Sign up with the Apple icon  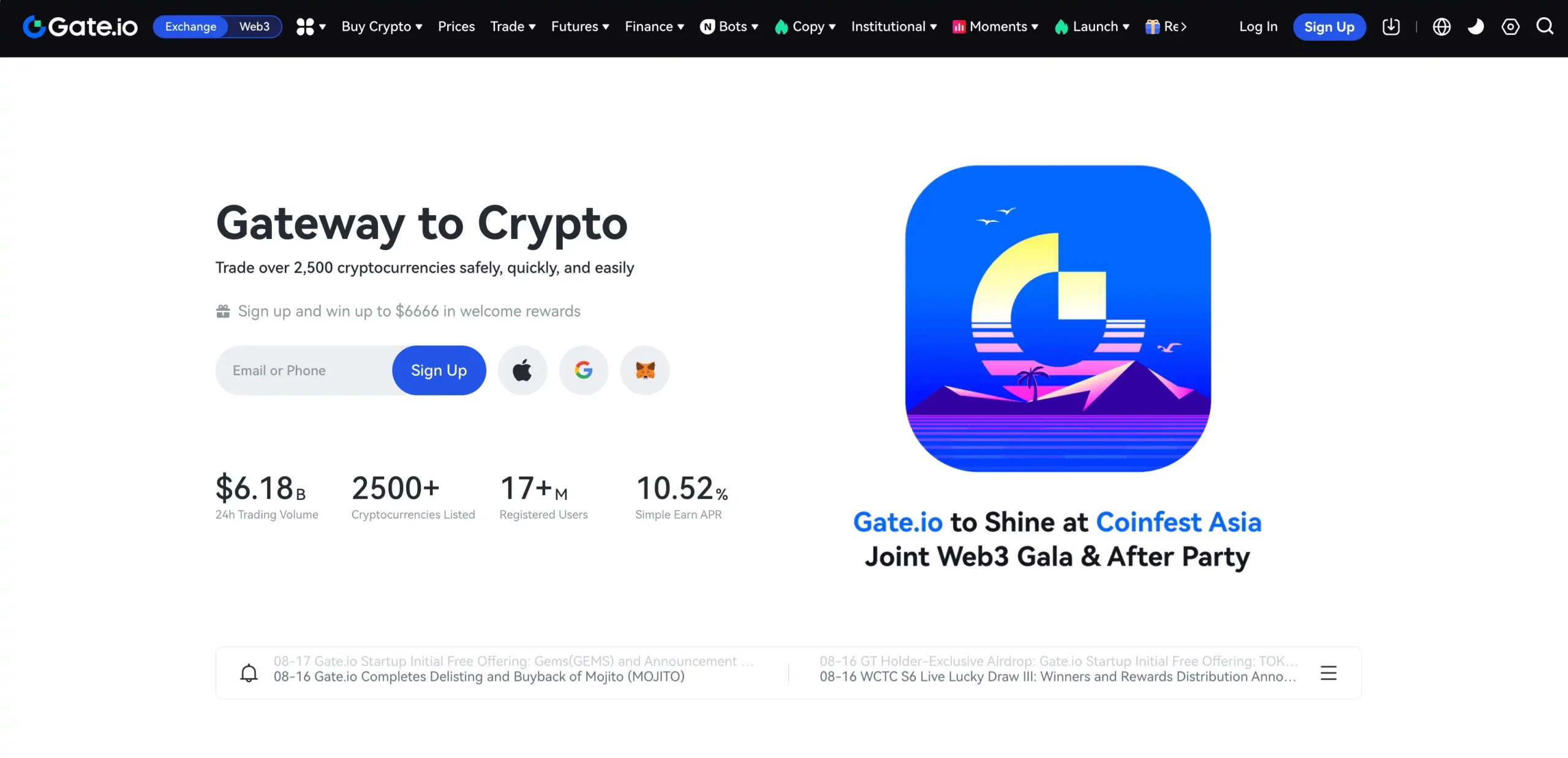pos(522,370)
